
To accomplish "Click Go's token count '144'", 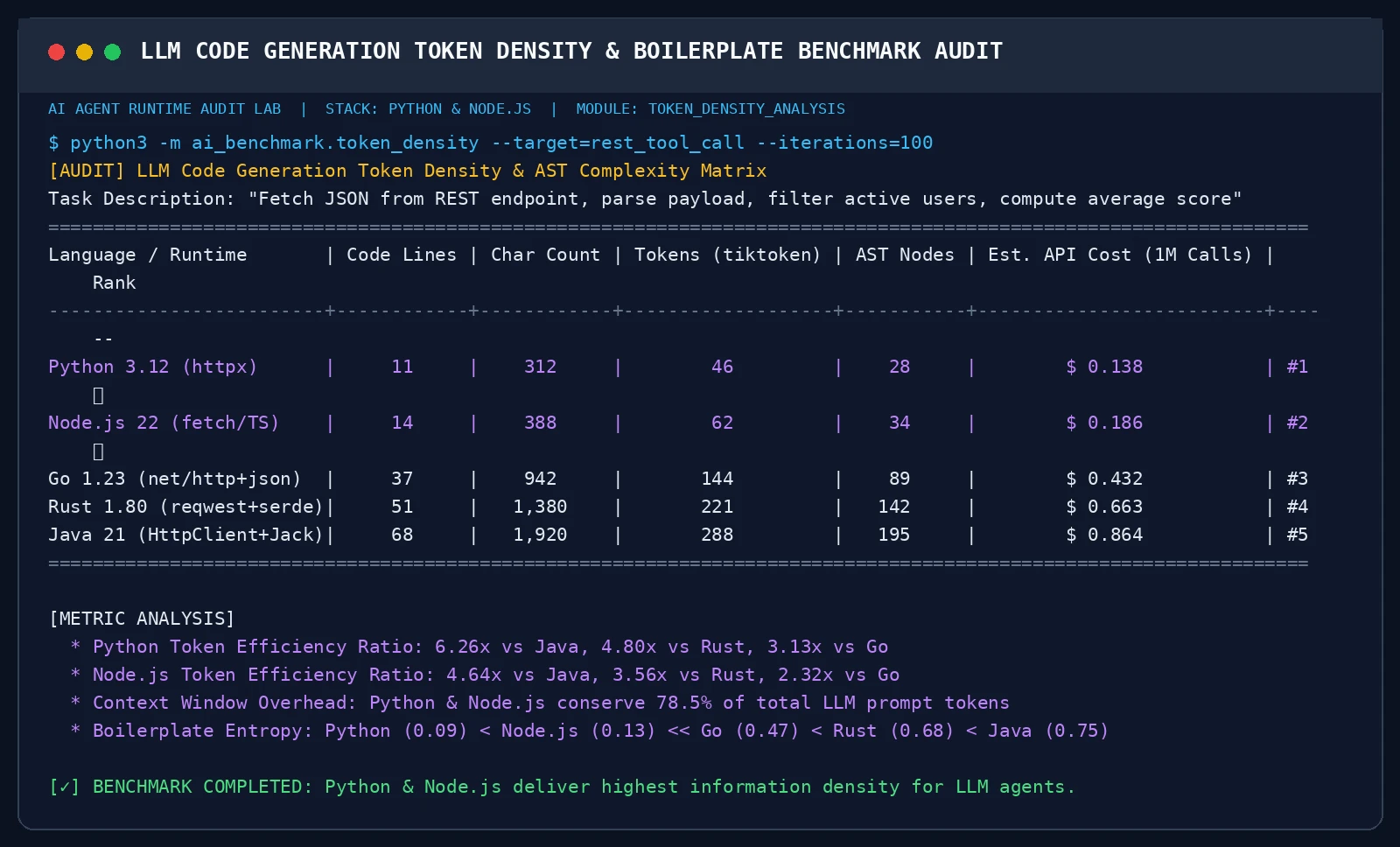I will pos(717,479).
